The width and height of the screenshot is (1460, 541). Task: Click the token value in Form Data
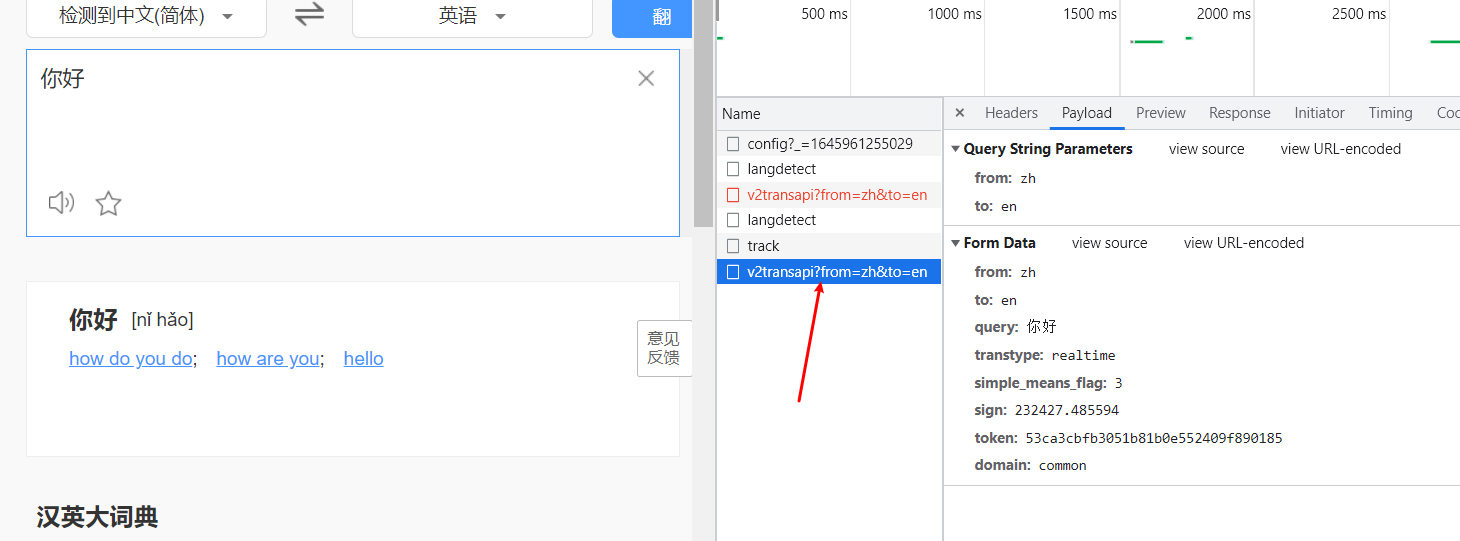pos(1153,438)
